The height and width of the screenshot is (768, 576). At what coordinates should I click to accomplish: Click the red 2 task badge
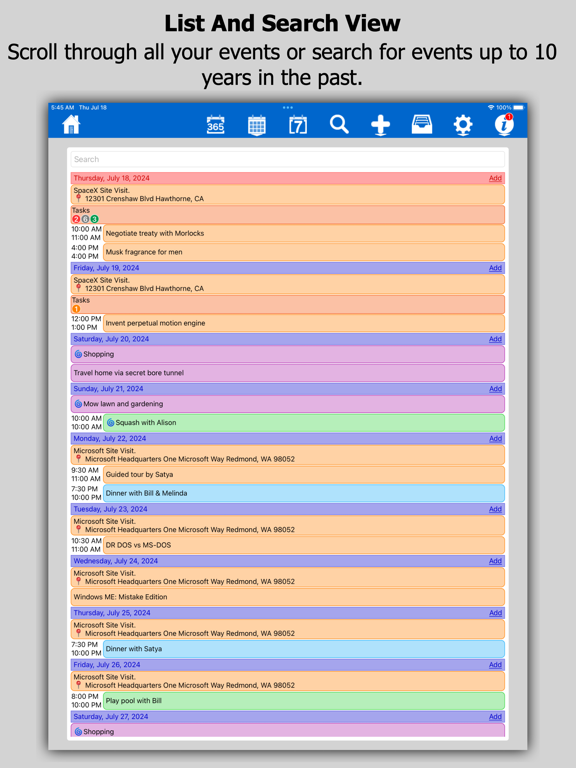pos(76,219)
